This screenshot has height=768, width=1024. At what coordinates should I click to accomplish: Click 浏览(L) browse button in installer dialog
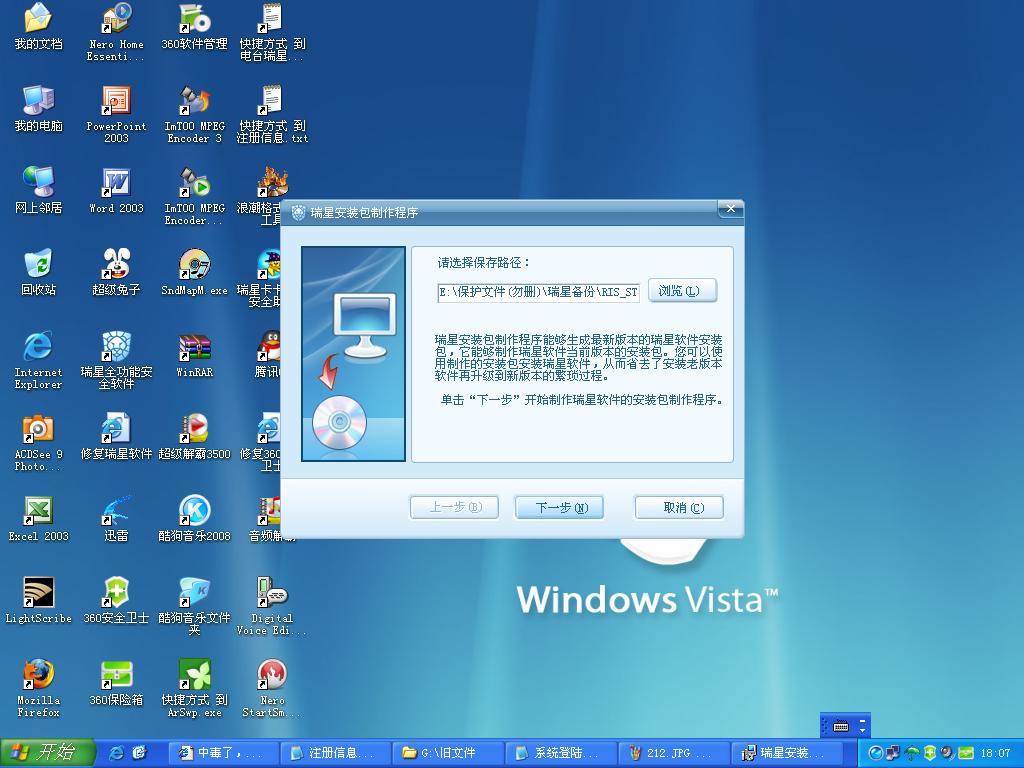(682, 291)
